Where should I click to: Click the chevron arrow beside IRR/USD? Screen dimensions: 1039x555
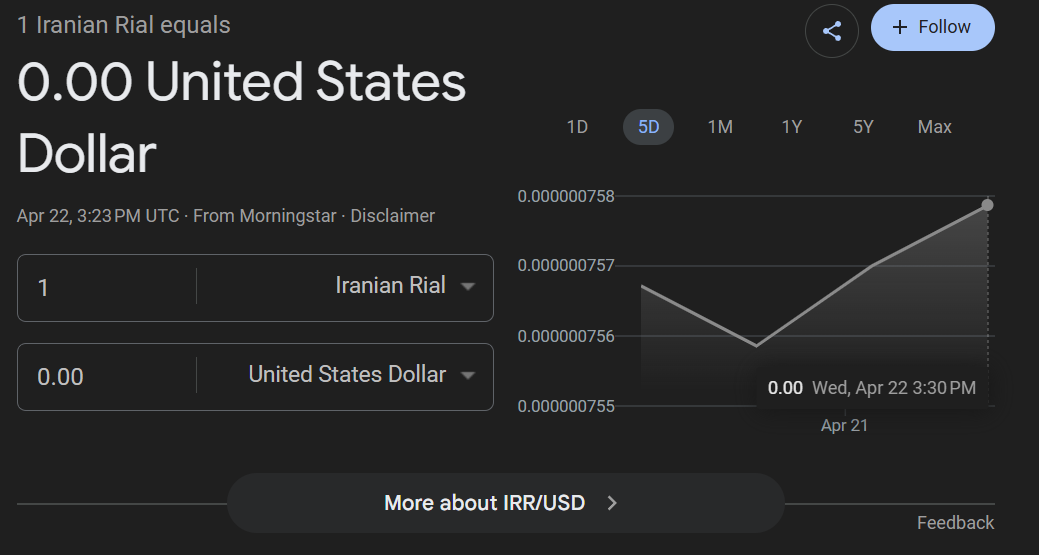pyautogui.click(x=612, y=503)
